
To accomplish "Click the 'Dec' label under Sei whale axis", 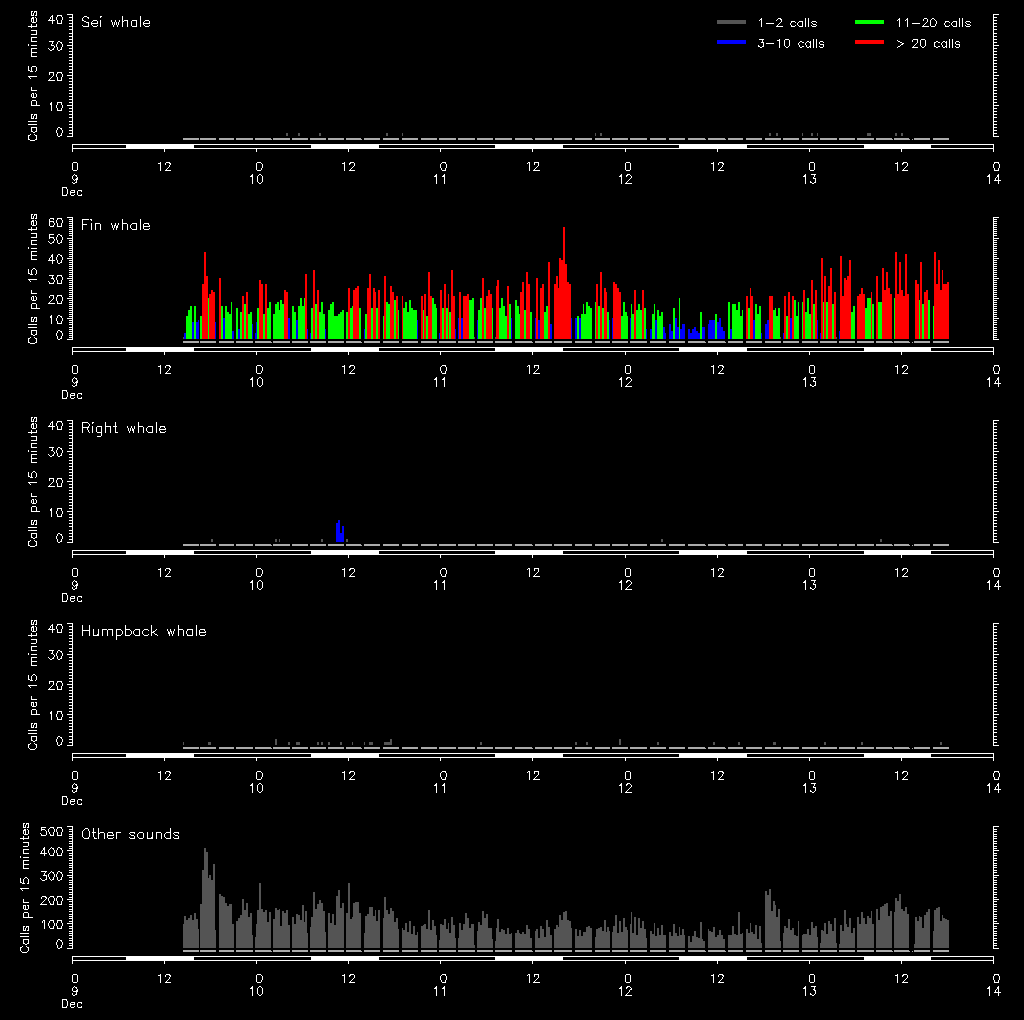I will tap(72, 191).
